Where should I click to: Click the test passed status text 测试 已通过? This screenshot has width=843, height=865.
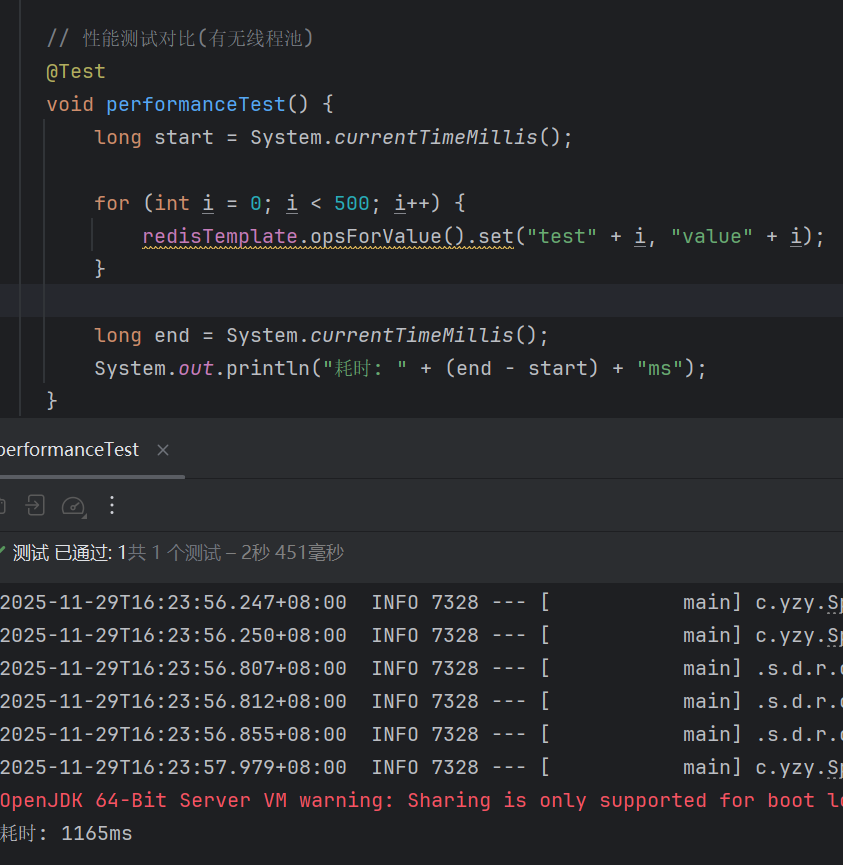[x=63, y=553]
